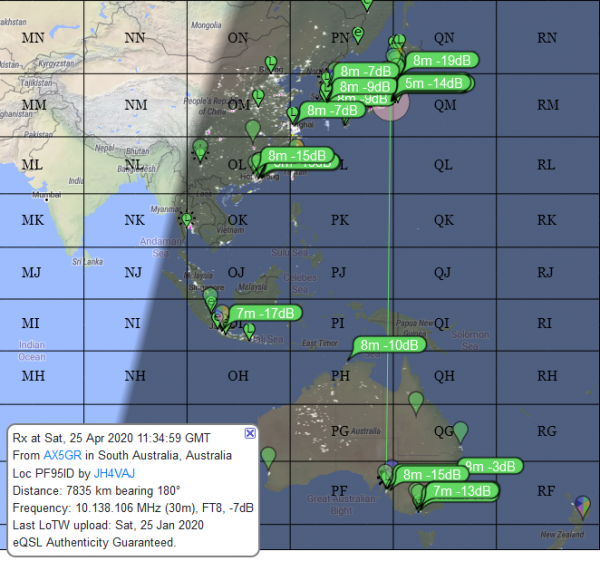The image size is (600, 561).
Task: Close the reception info popup
Action: 250,433
